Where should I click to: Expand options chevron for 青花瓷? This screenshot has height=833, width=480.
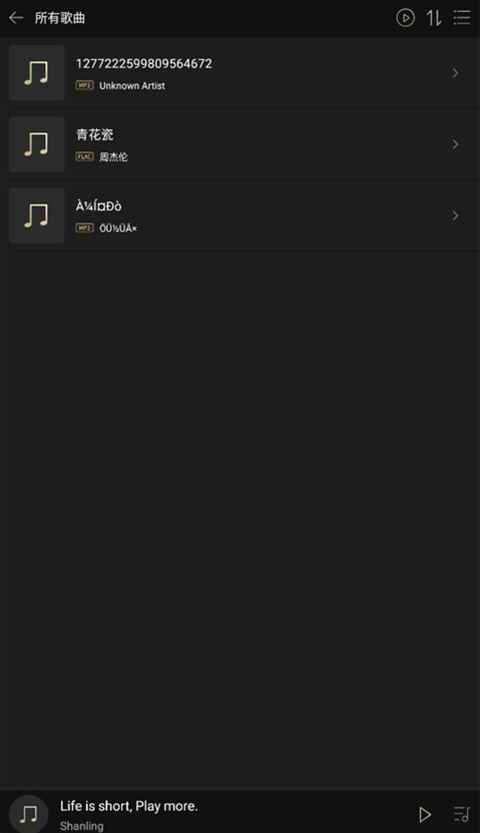point(455,144)
